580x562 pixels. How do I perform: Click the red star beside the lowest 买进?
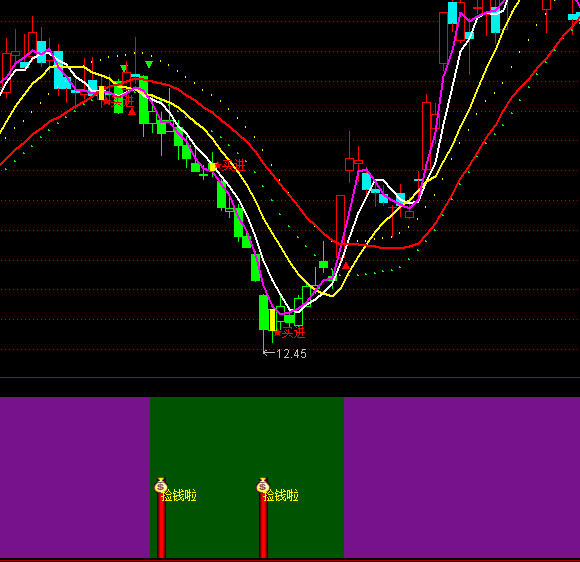coord(277,333)
